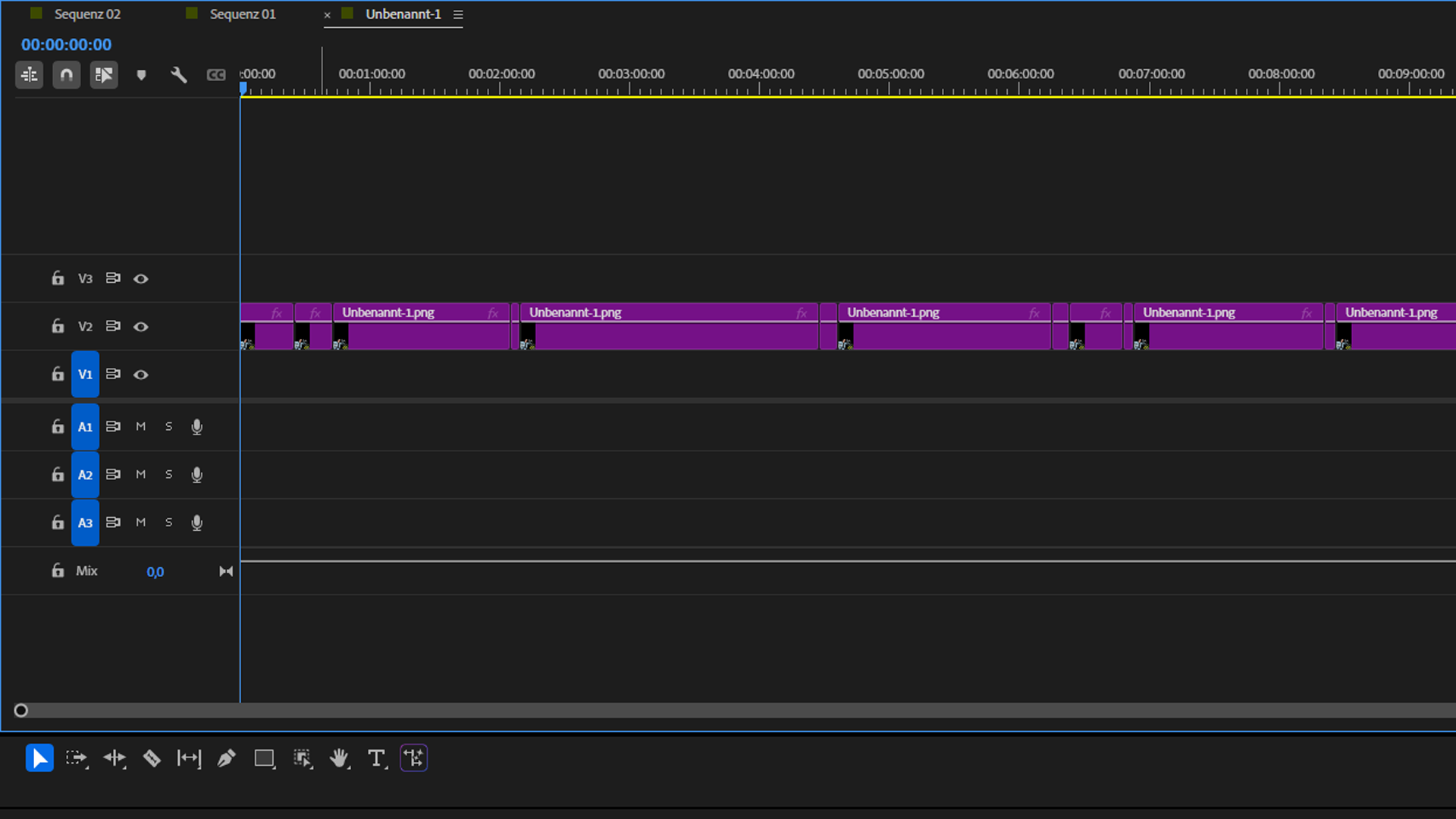
Task: Select the Unbenannt-1 sequence tab
Action: point(403,14)
